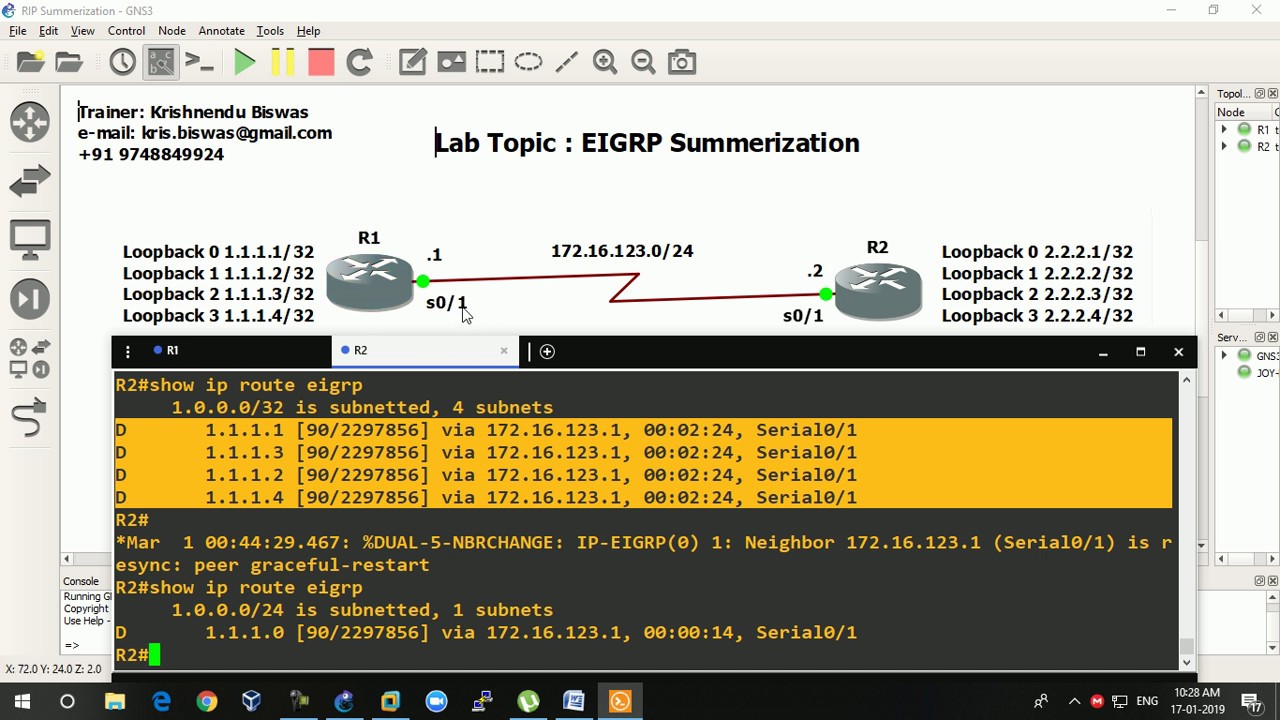
Task: Click R1 router in the topology
Action: 369,282
